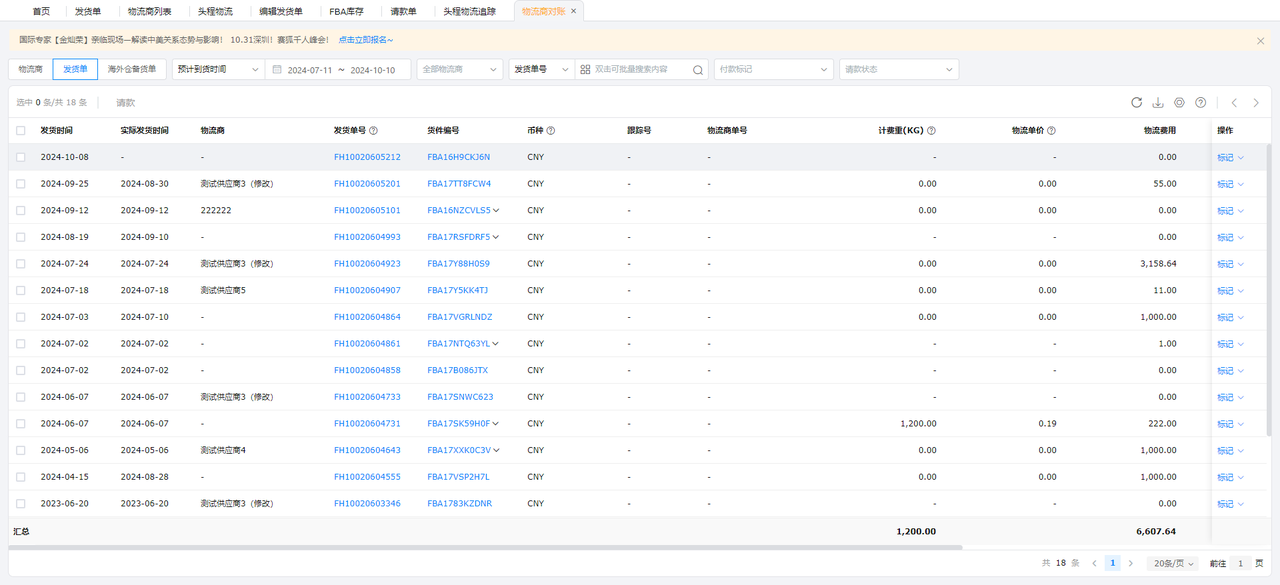Click the refresh icon above the table

pos(1136,102)
